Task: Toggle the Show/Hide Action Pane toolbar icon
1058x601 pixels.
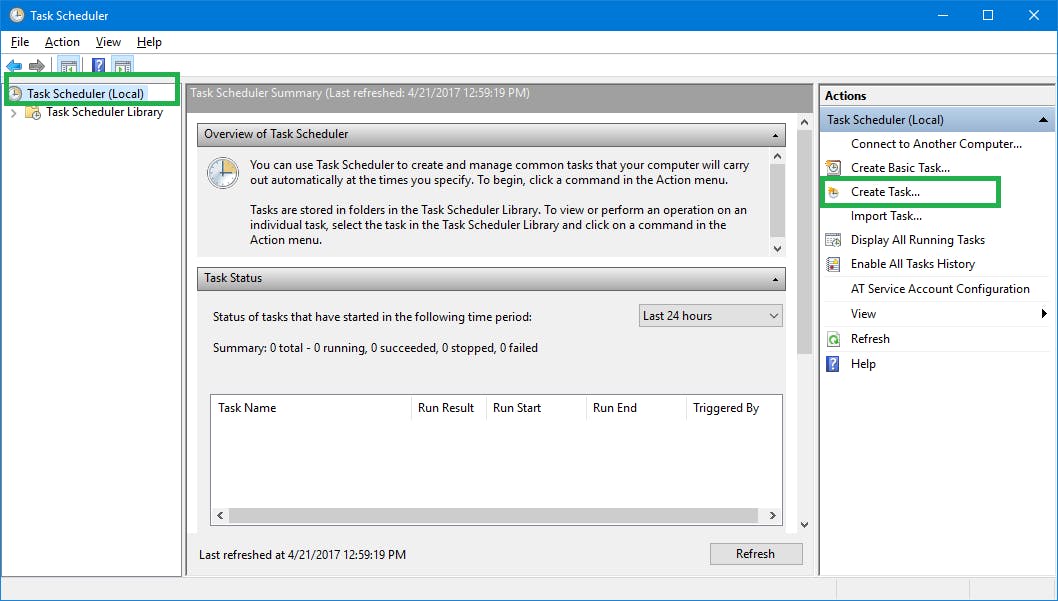Action: tap(122, 66)
